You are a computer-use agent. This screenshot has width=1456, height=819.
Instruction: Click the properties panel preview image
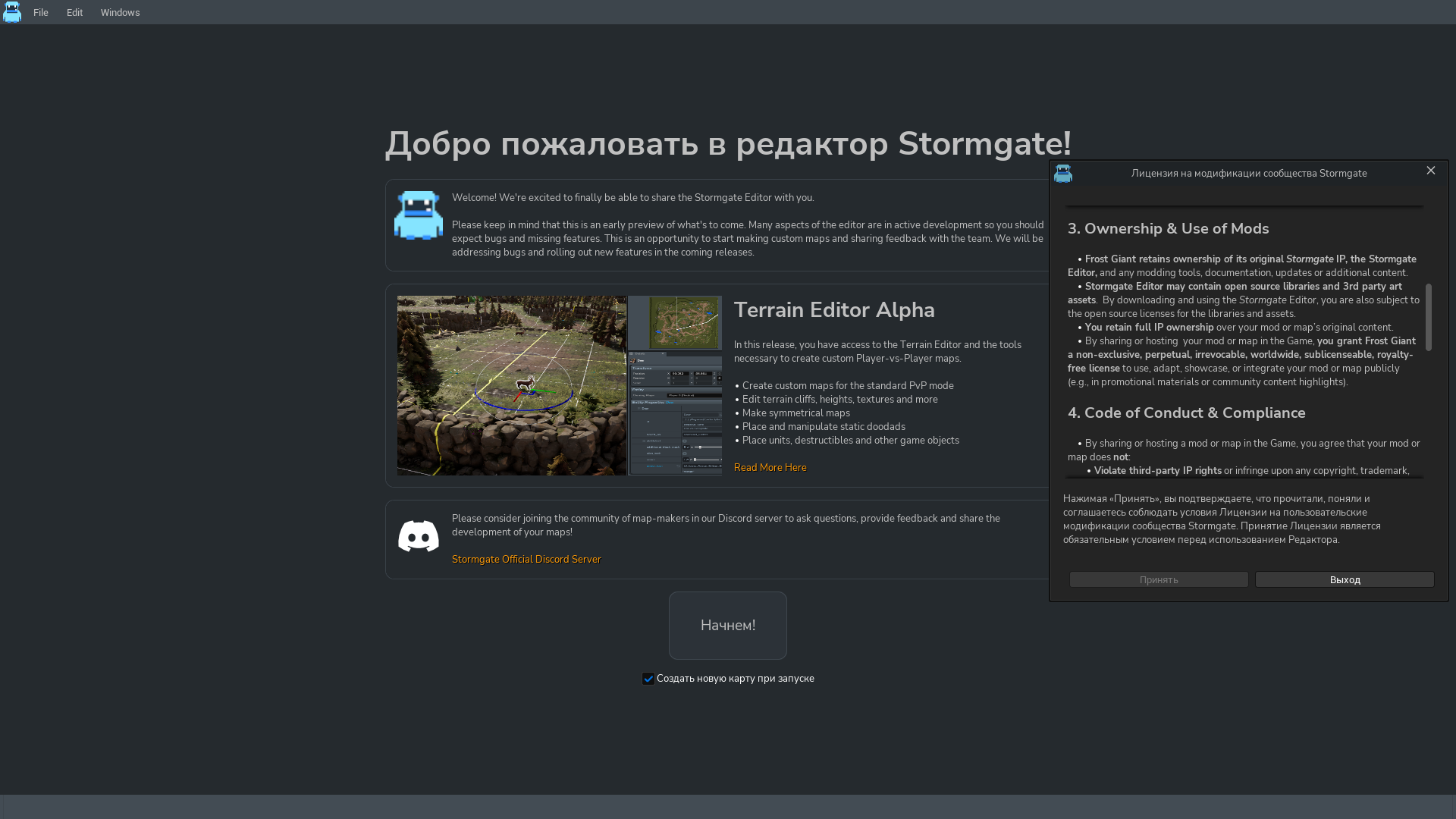tap(675, 413)
